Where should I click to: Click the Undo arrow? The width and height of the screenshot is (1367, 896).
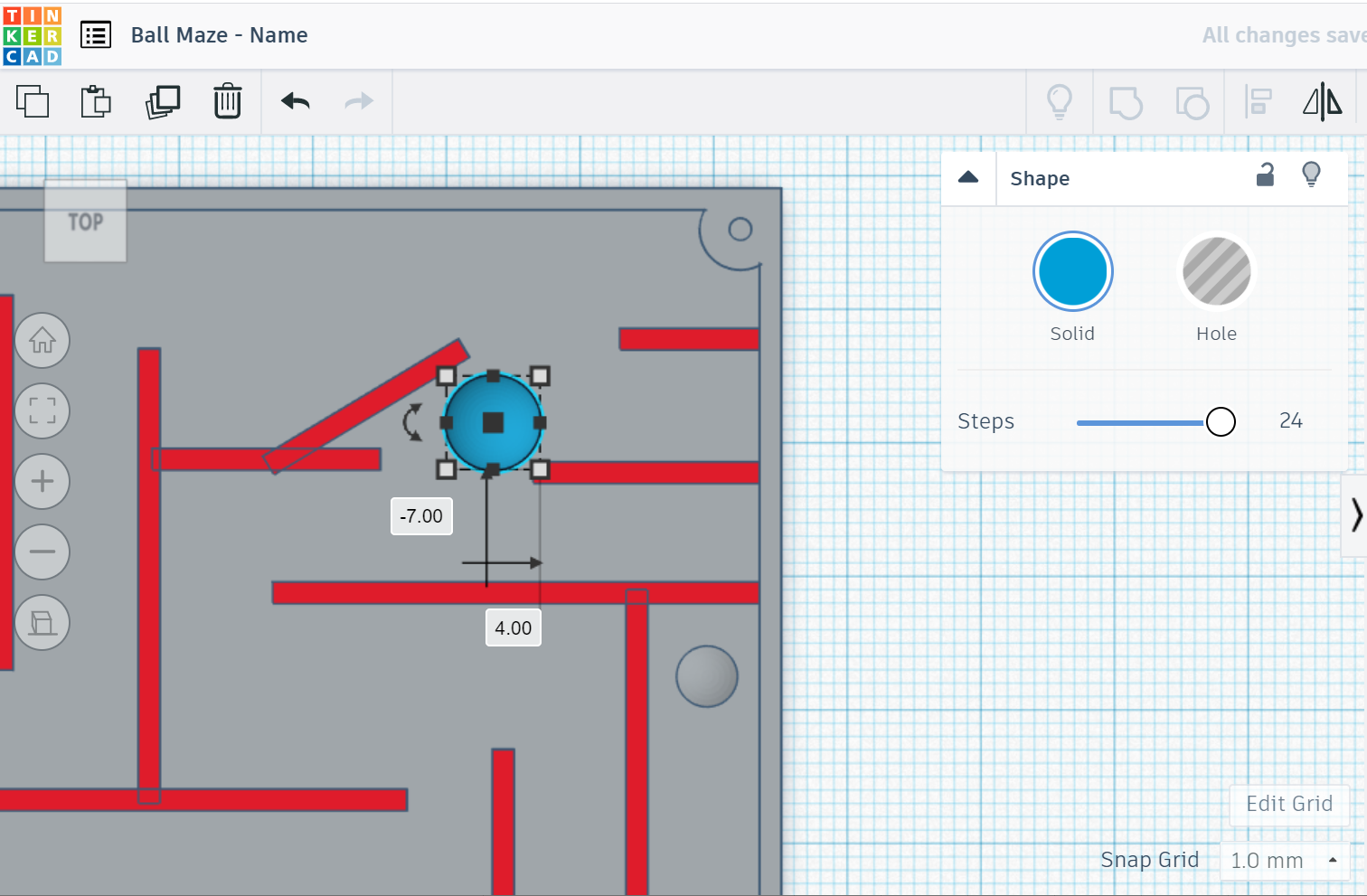tap(294, 101)
